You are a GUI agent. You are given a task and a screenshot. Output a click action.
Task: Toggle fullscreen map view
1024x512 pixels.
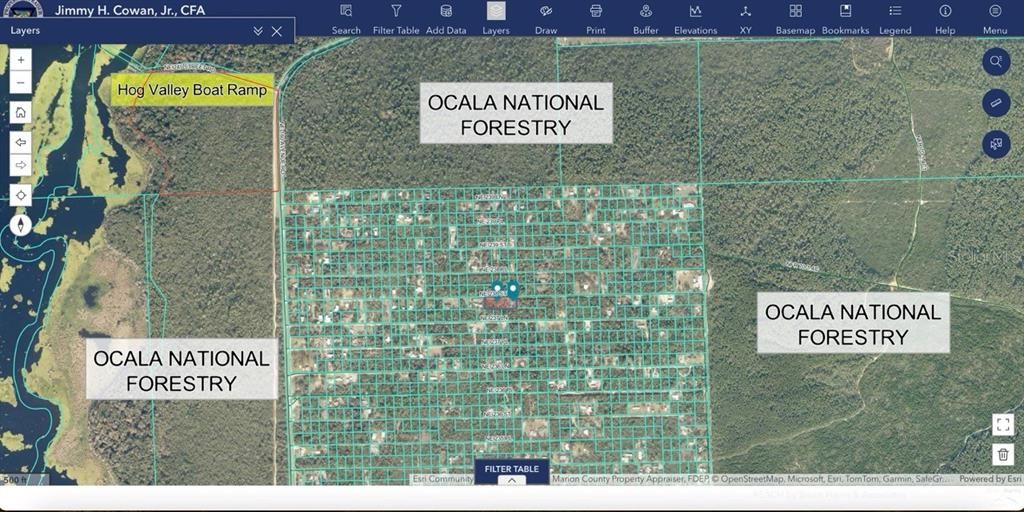(1003, 424)
